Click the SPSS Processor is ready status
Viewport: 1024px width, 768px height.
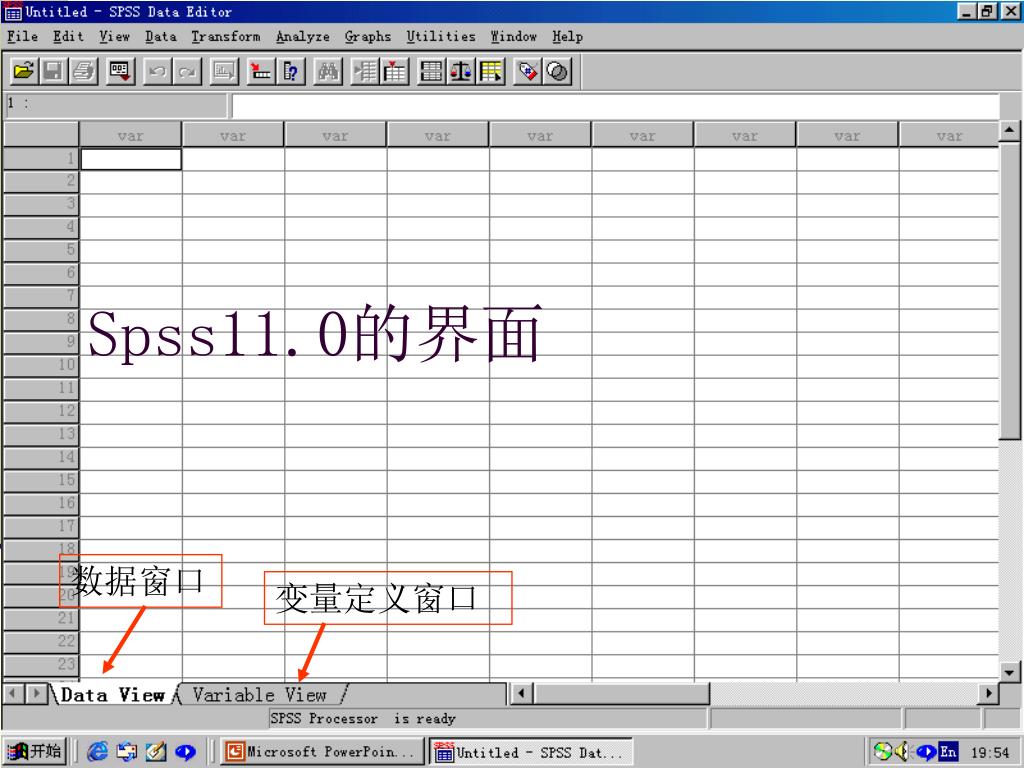click(x=362, y=719)
